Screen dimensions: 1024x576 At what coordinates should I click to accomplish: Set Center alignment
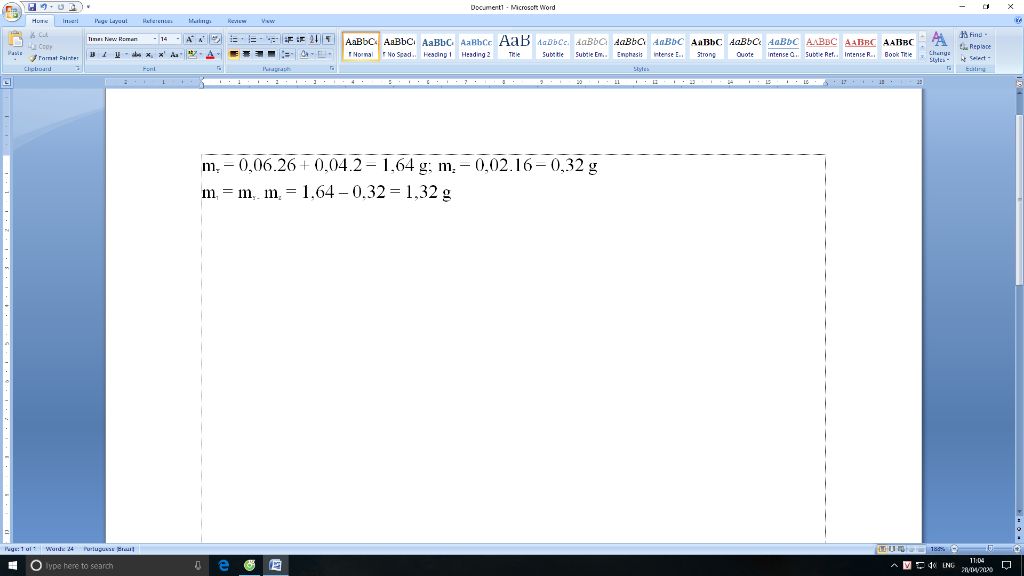click(246, 55)
